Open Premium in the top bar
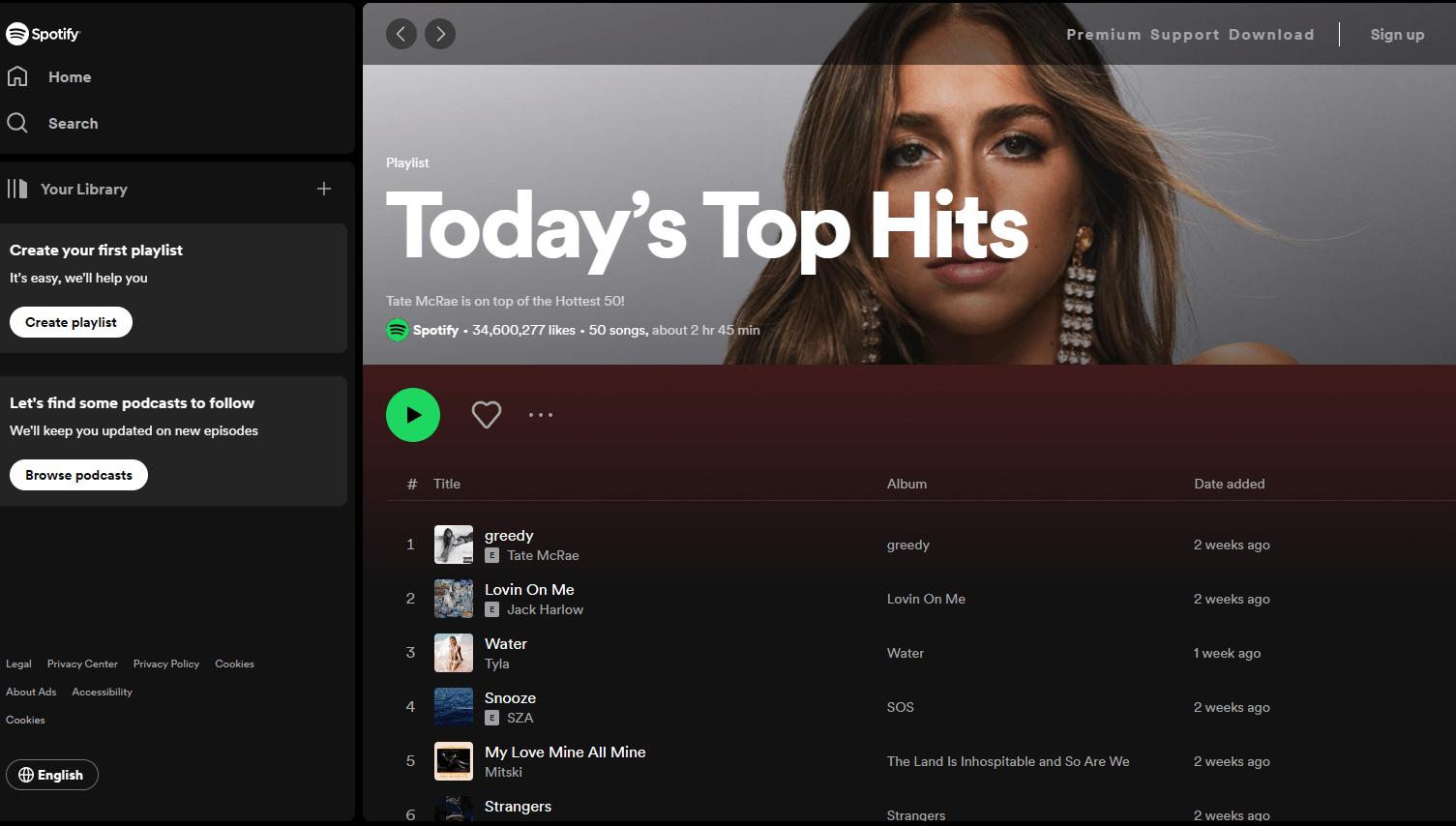Viewport: 1456px width, 826px height. coord(1104,34)
